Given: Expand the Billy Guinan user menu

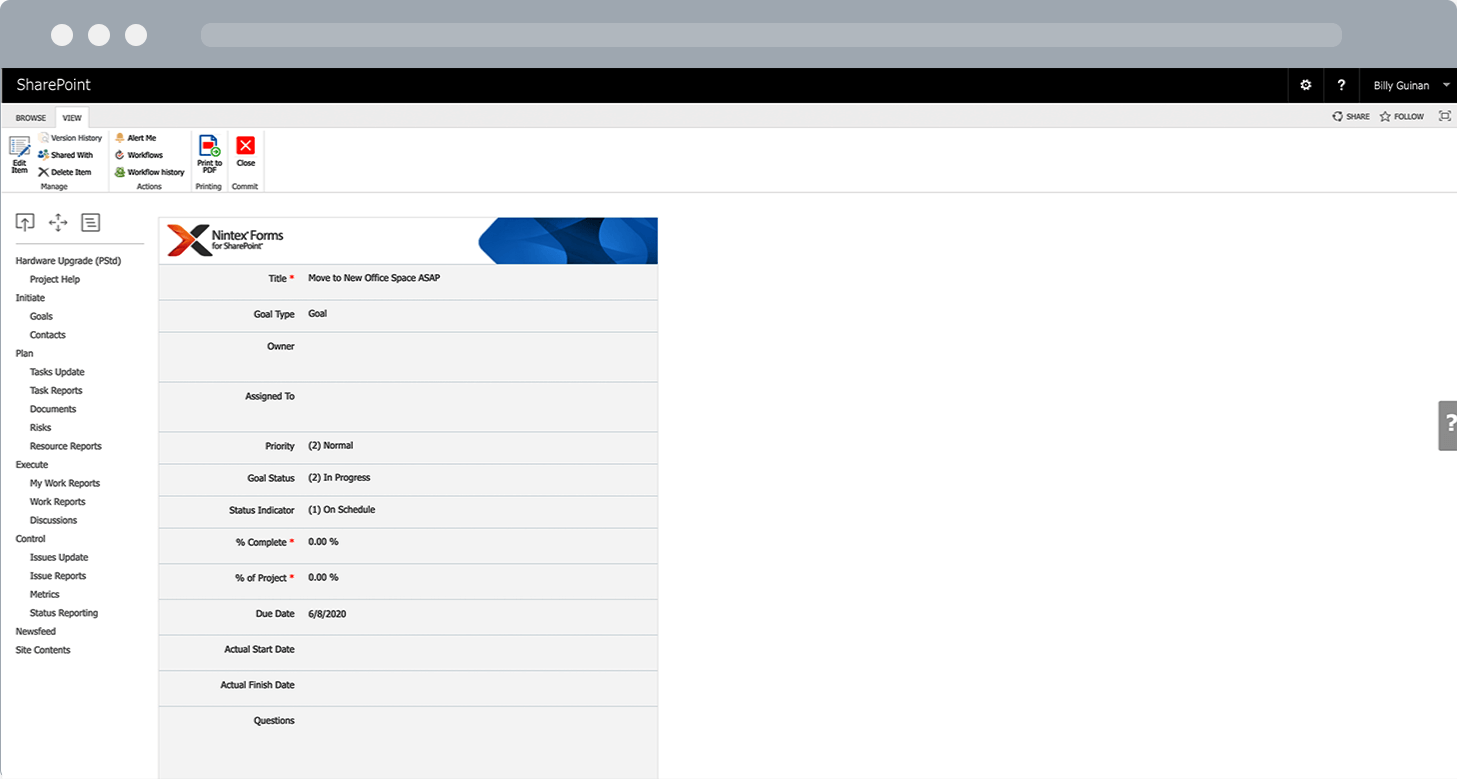Looking at the screenshot, I should tap(1446, 86).
